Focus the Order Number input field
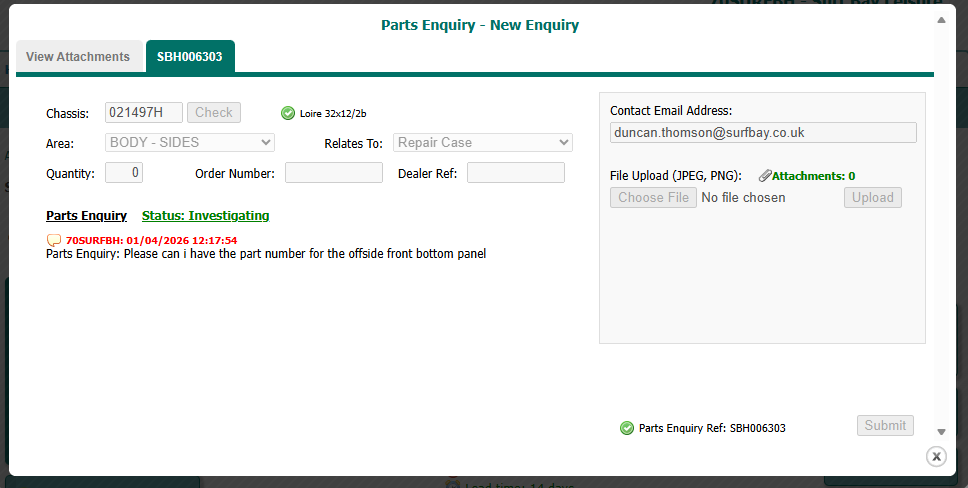 tap(333, 173)
